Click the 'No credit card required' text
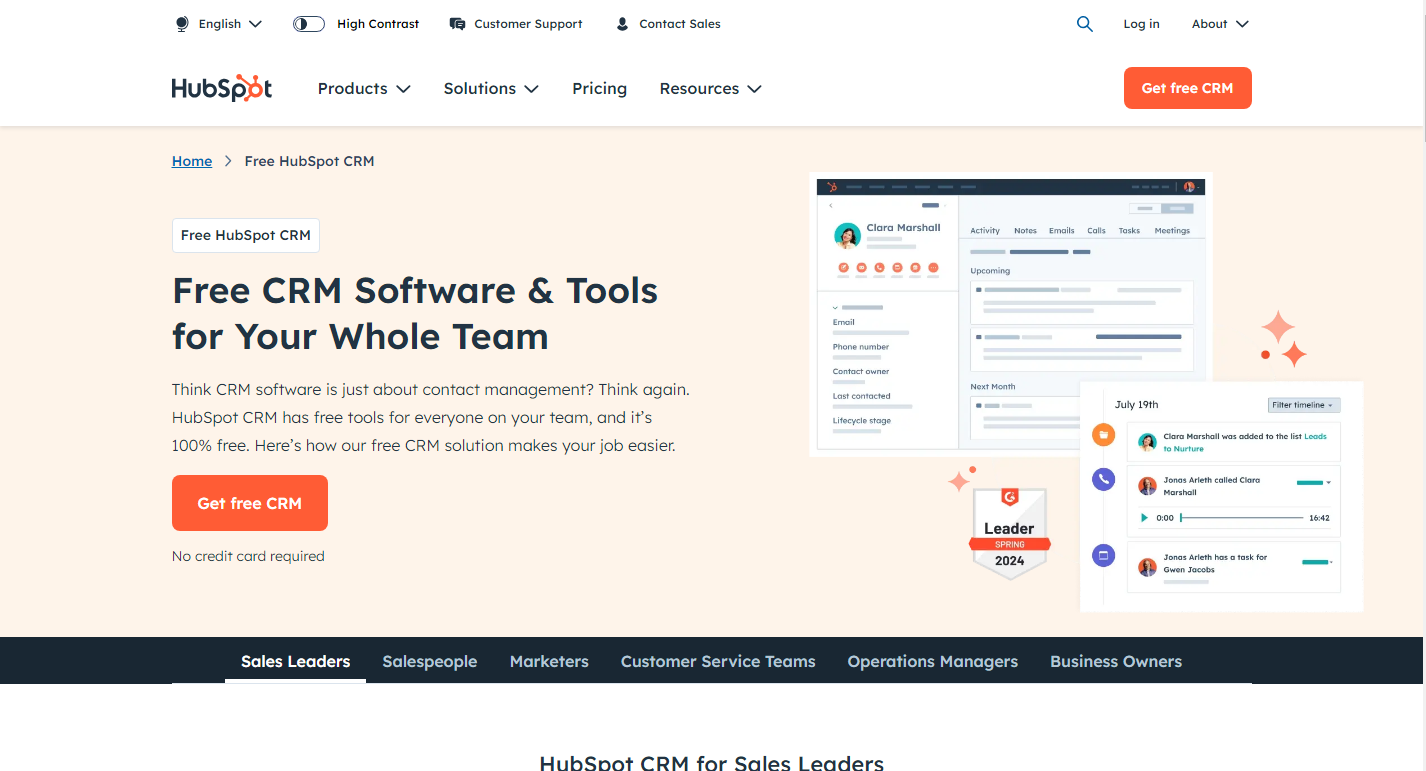This screenshot has width=1426, height=771. click(248, 556)
